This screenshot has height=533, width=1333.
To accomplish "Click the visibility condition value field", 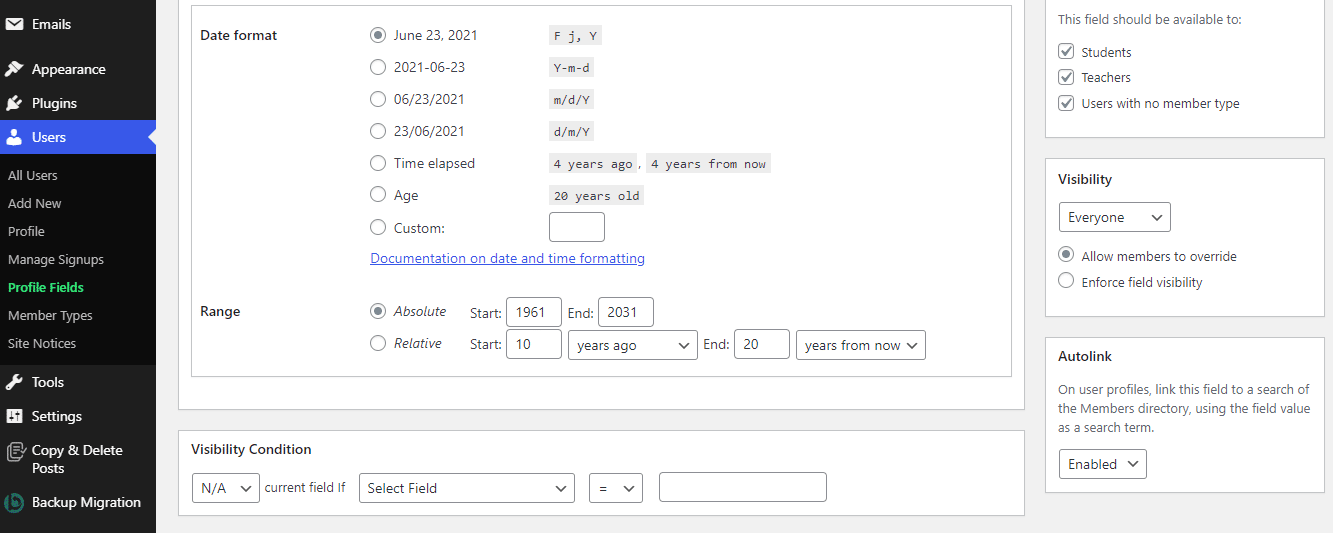I will (x=743, y=487).
